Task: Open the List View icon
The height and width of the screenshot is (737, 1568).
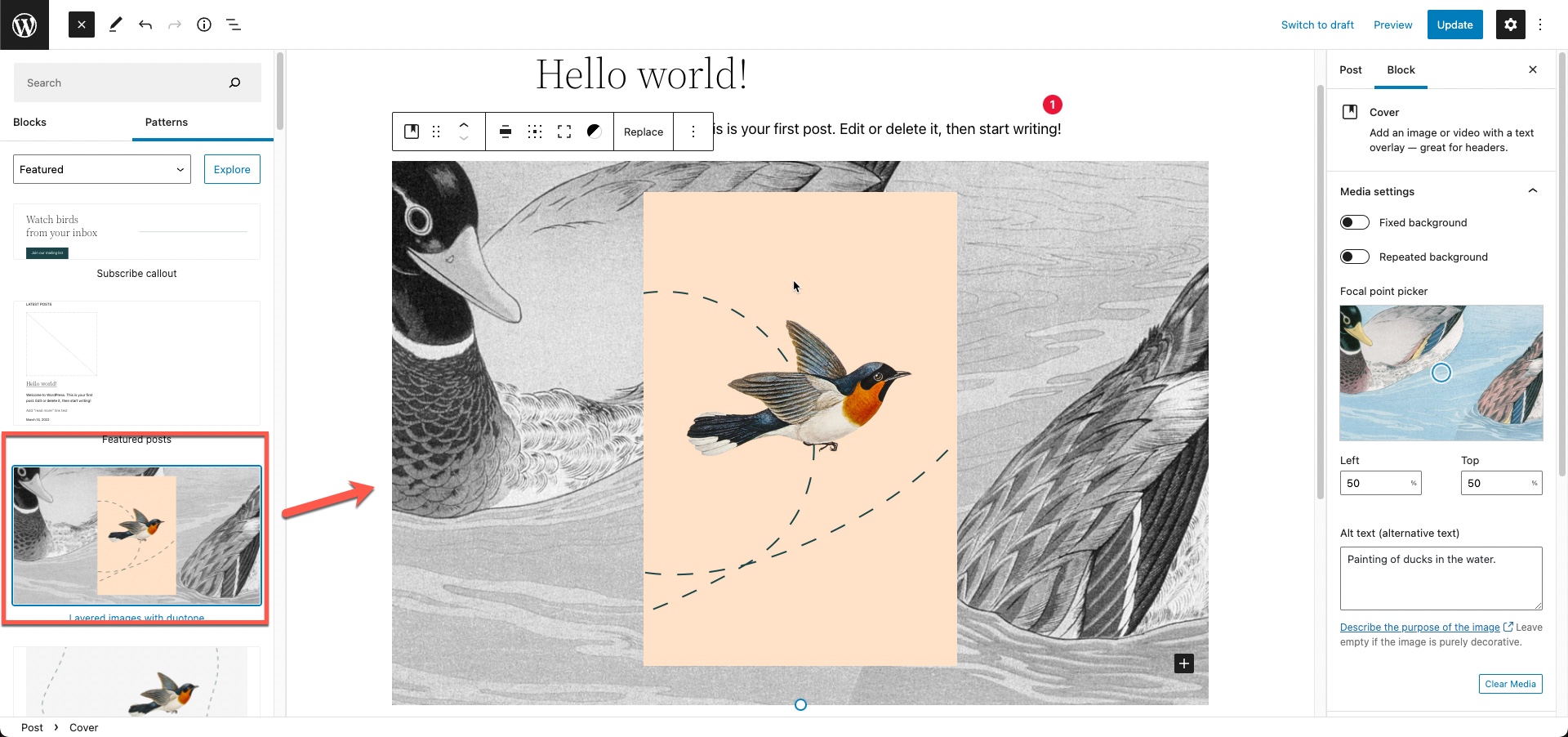Action: [234, 25]
